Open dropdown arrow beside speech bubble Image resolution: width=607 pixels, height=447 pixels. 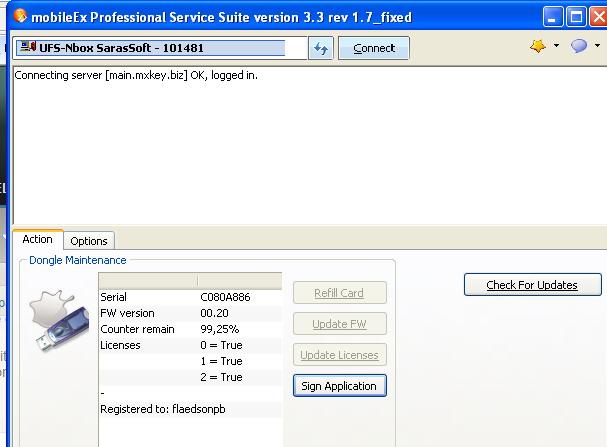click(597, 47)
